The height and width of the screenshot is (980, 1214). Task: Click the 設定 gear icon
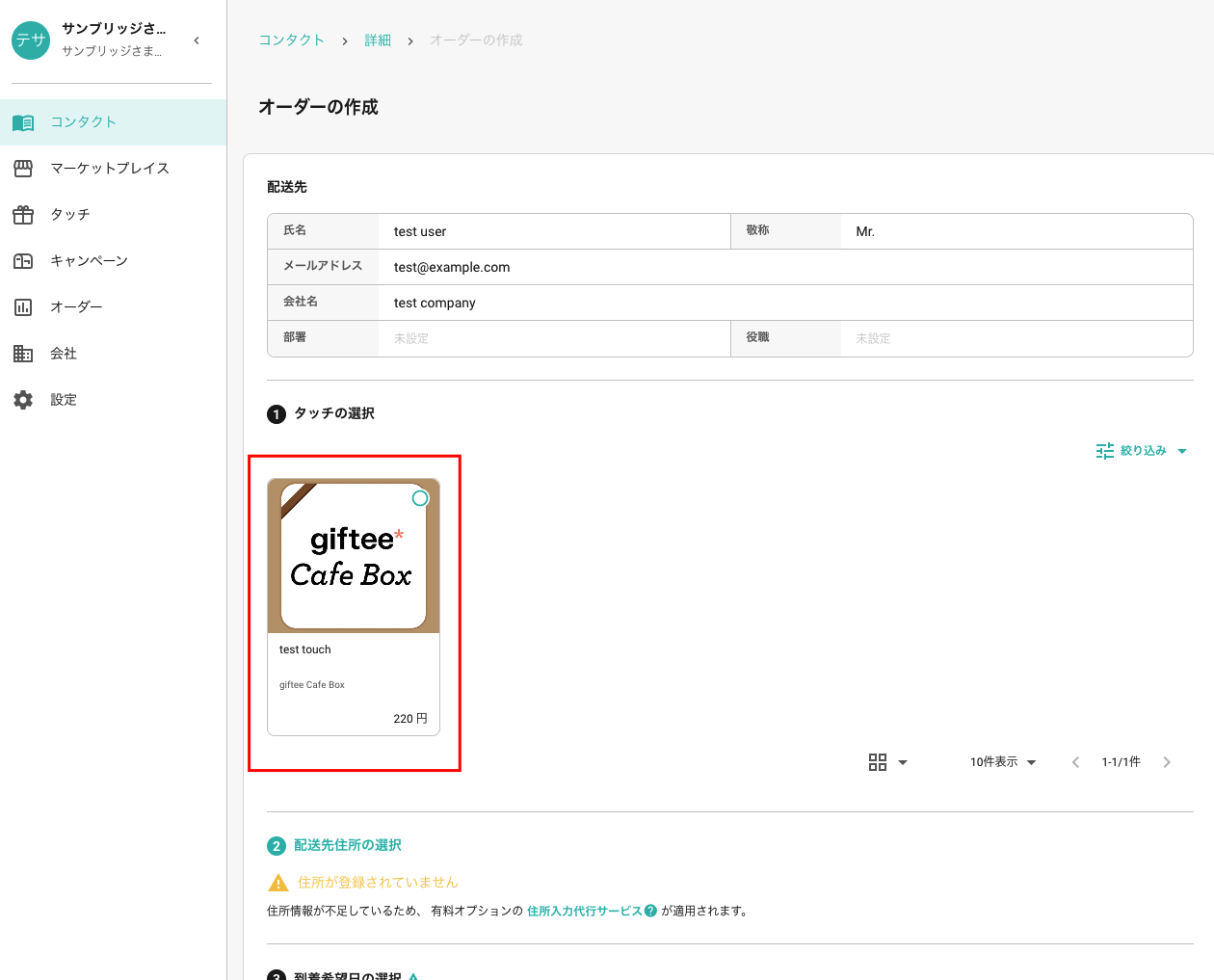point(23,400)
